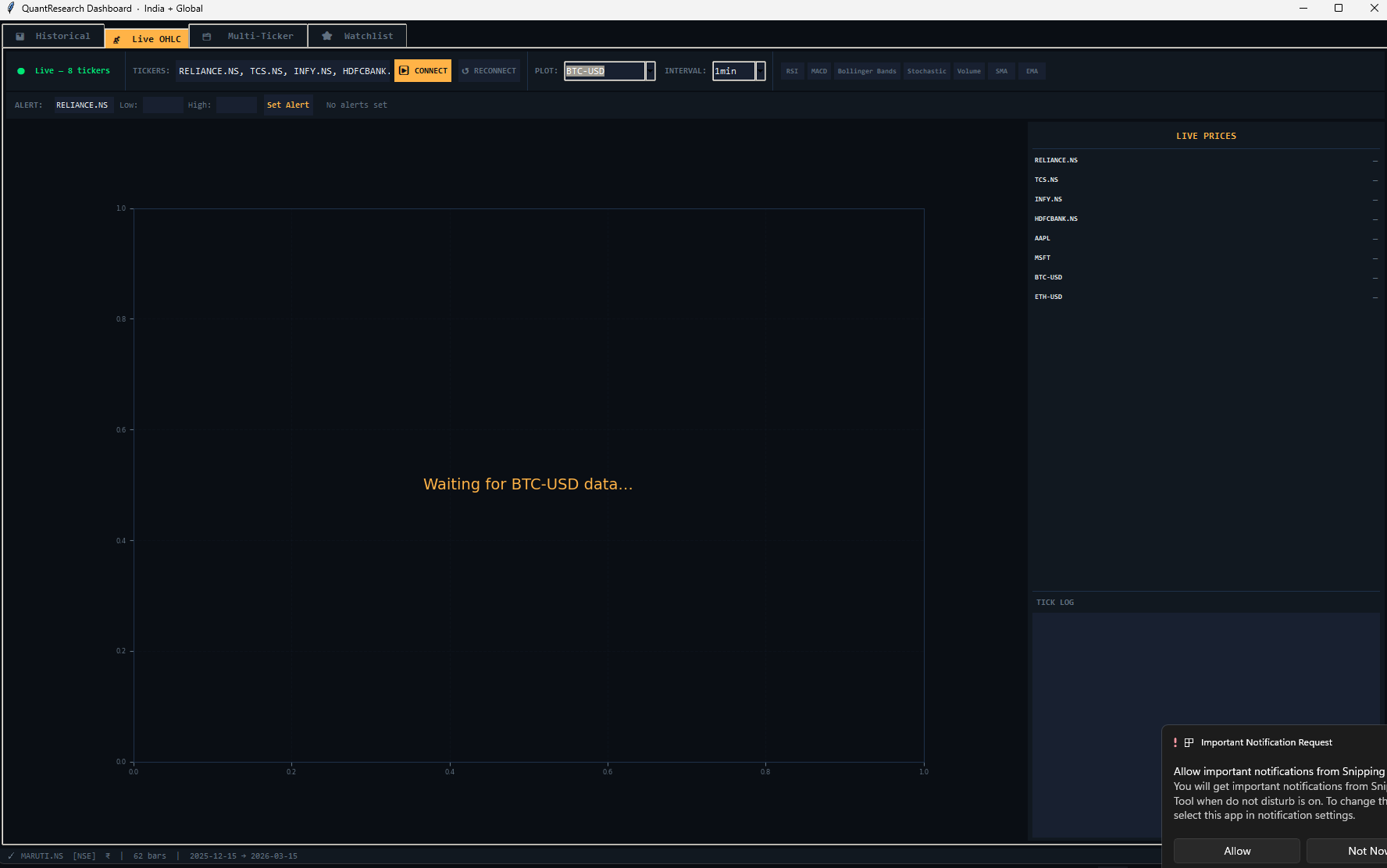
Task: Click the checkmark icon in status bar
Action: (x=11, y=856)
